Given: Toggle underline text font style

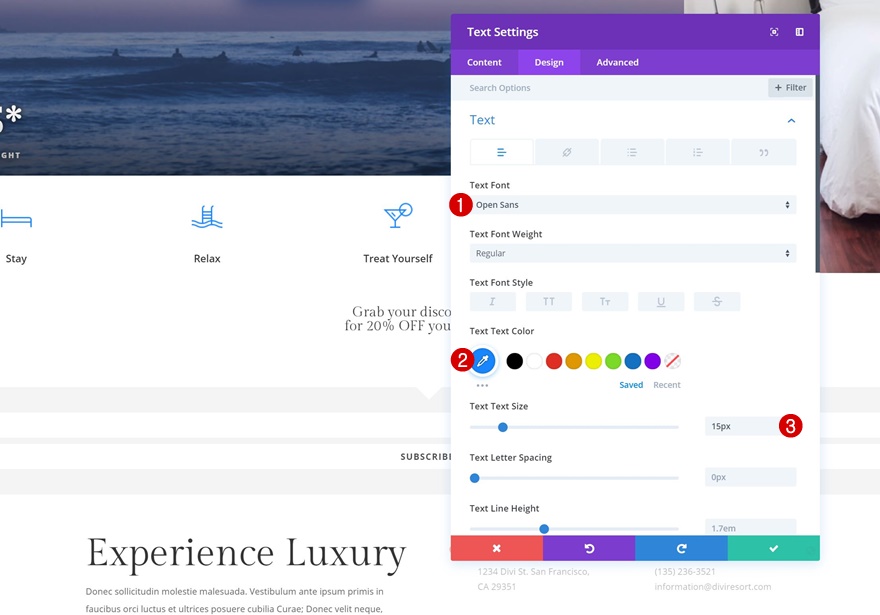Looking at the screenshot, I should pos(661,302).
